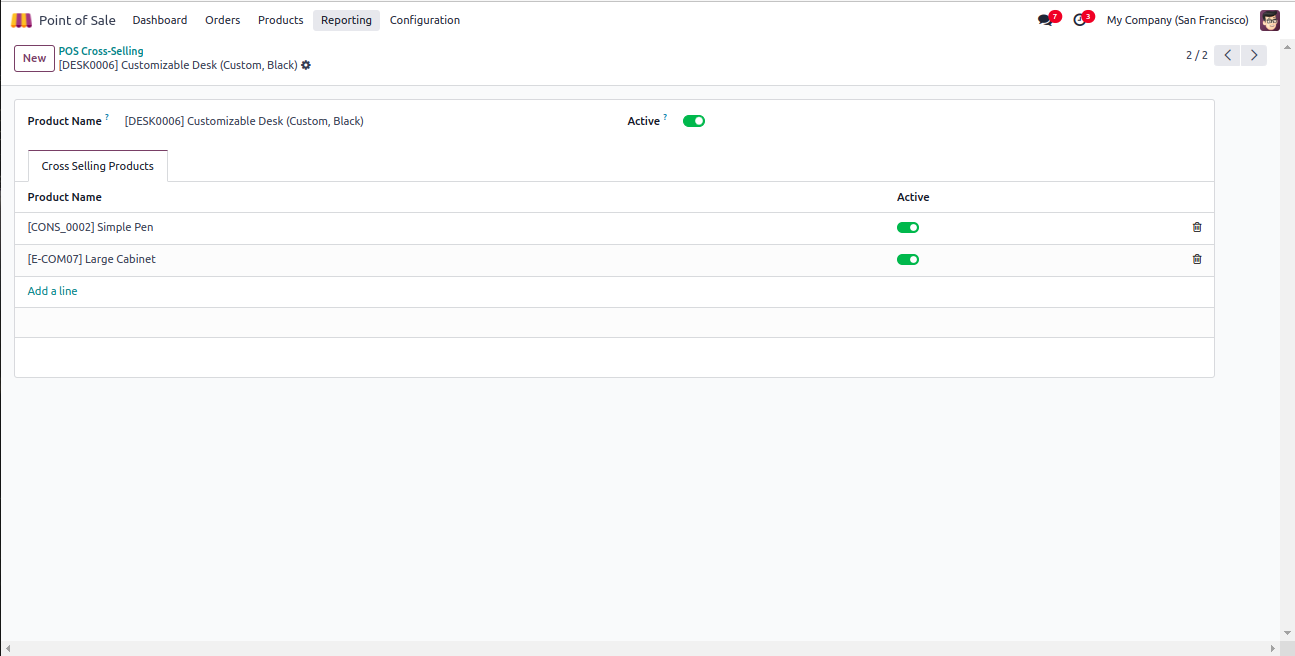The image size is (1295, 656).
Task: Open the activities clock icon
Action: coord(1079,20)
